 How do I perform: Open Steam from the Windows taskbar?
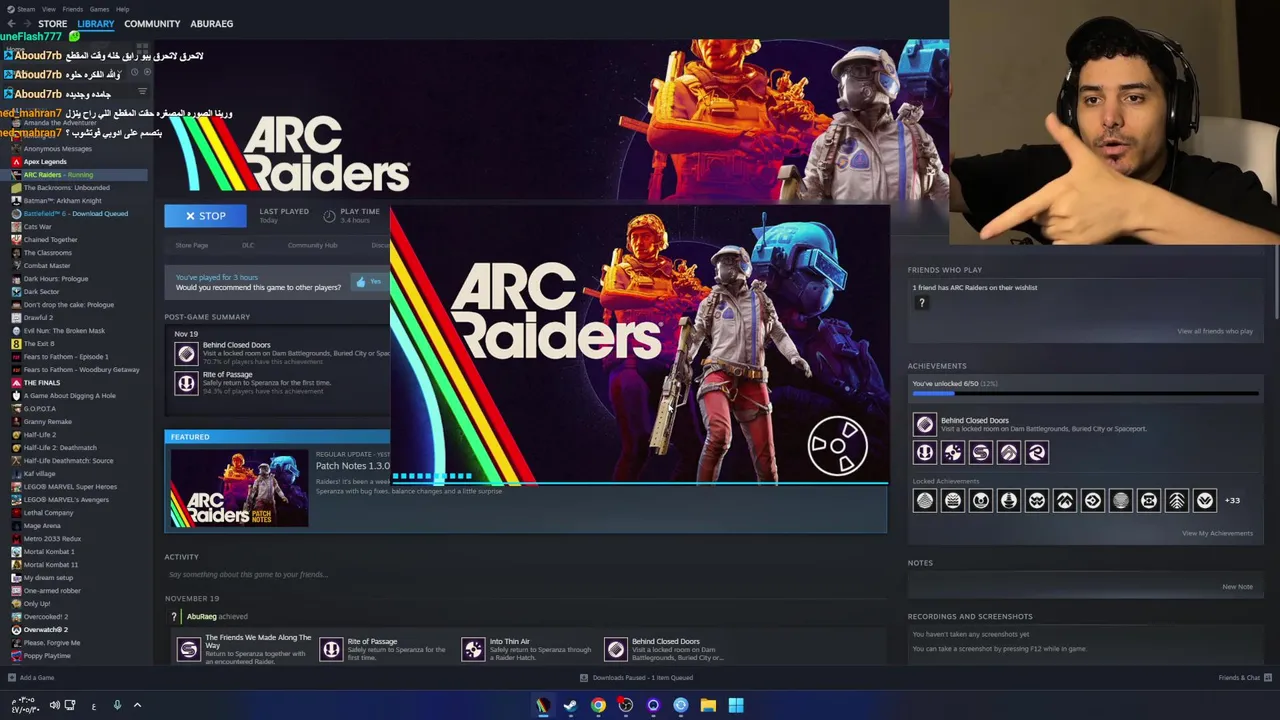point(570,706)
